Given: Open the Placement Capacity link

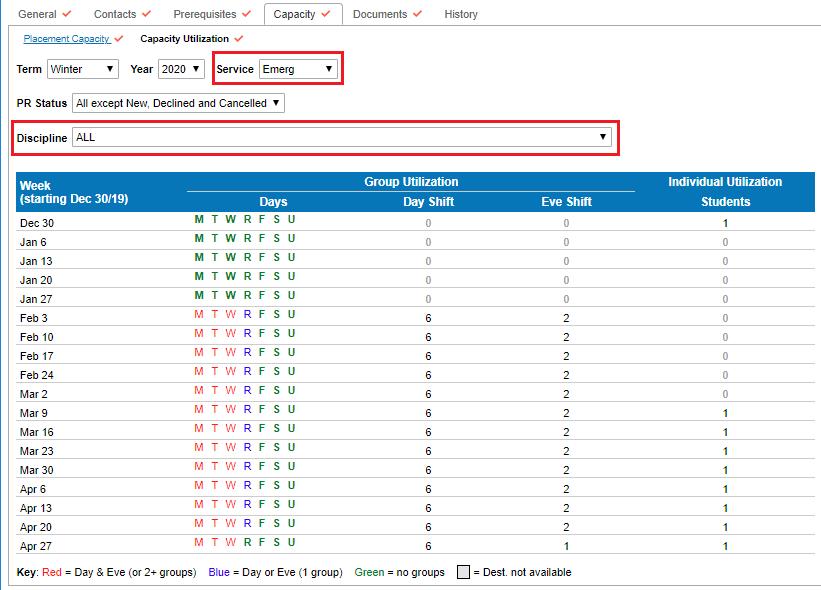Looking at the screenshot, I should (67, 39).
